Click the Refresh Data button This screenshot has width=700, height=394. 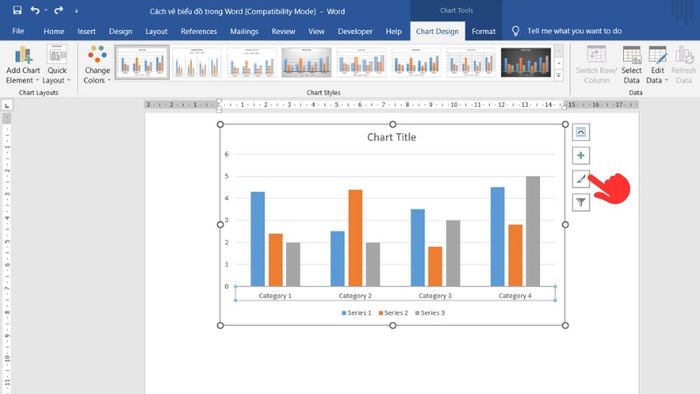(x=683, y=66)
